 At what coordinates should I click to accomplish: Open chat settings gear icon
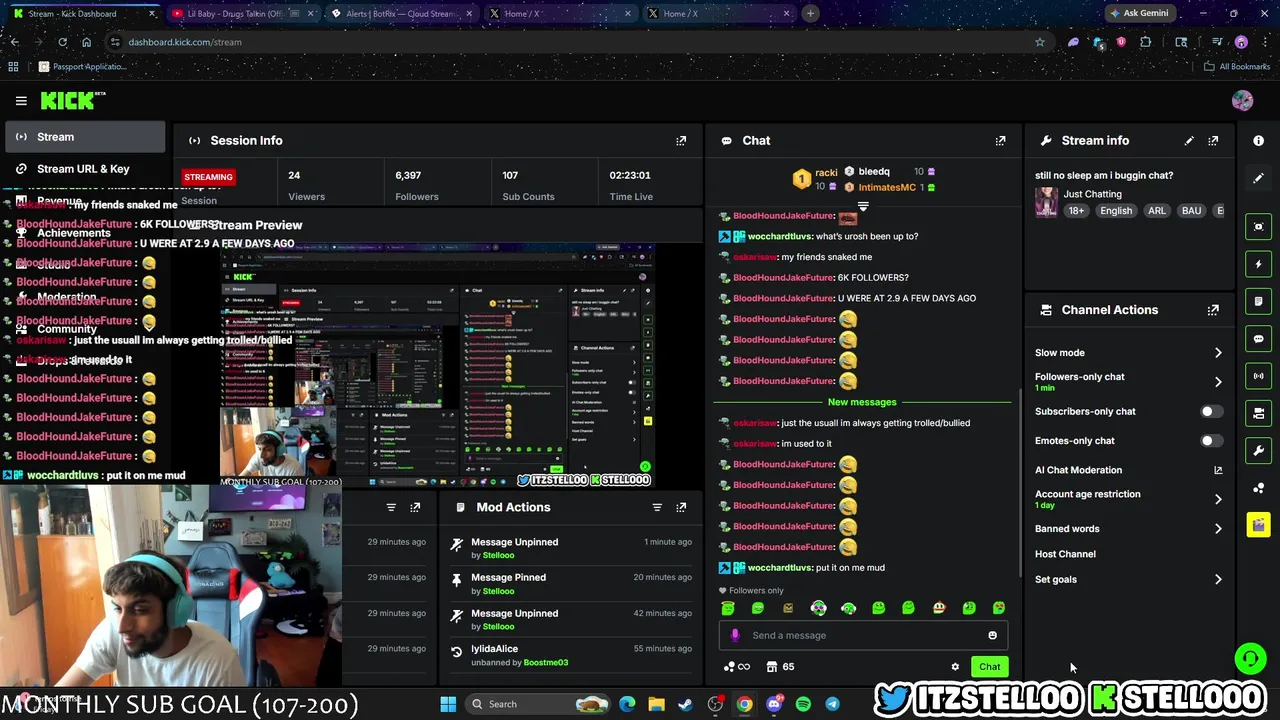[x=955, y=667]
